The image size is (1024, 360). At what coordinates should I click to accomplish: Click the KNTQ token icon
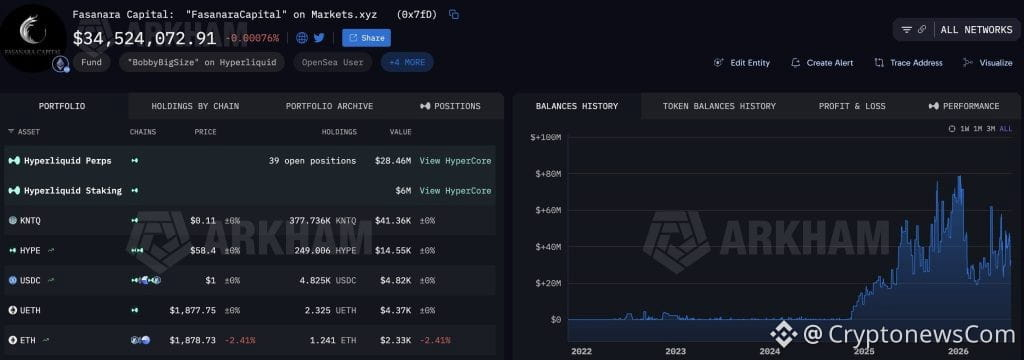[x=12, y=221]
